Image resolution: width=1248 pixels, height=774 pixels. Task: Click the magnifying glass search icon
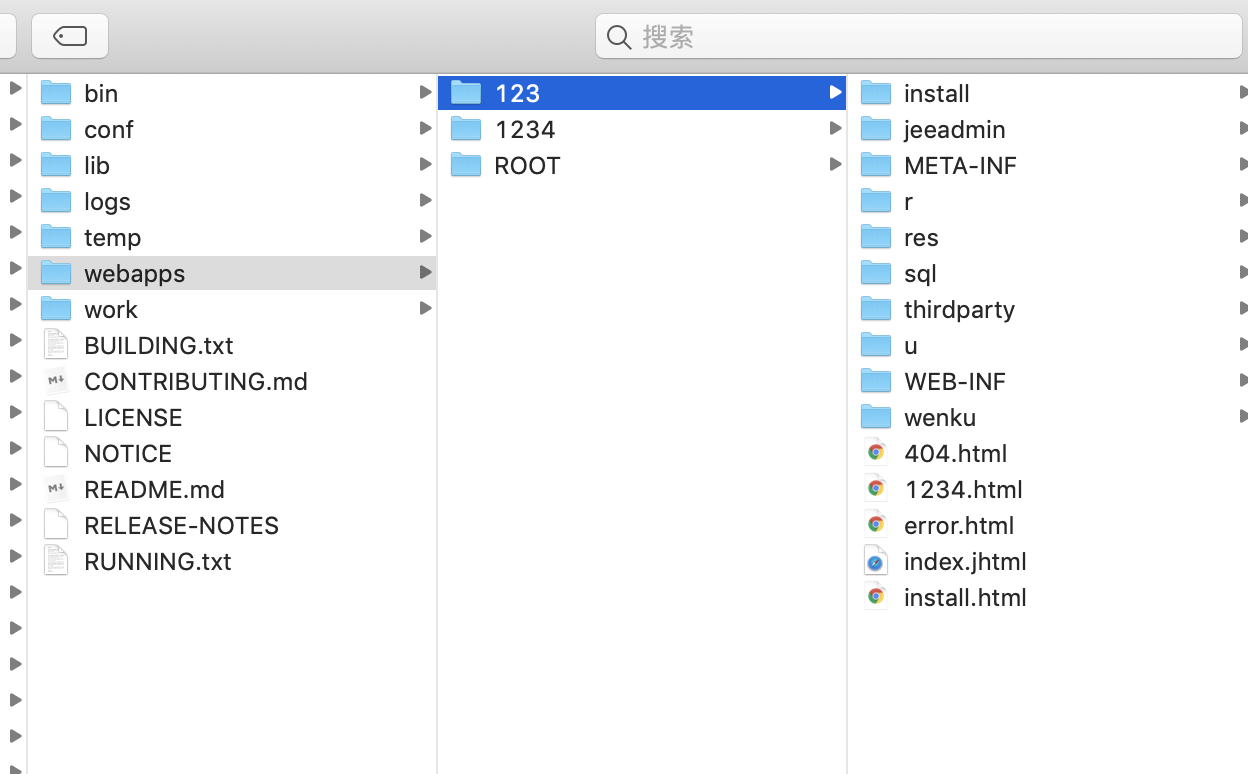619,38
